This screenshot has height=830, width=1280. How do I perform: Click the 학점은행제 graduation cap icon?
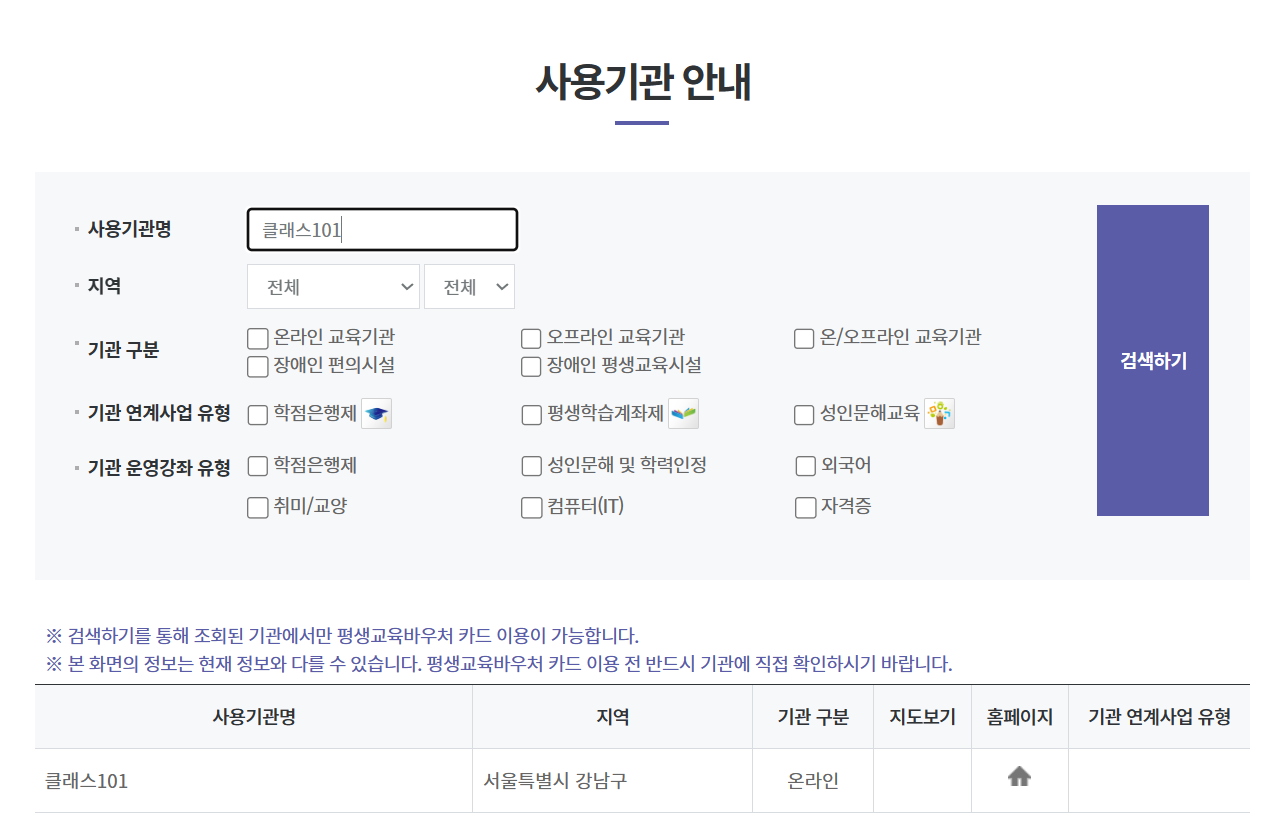[x=376, y=413]
